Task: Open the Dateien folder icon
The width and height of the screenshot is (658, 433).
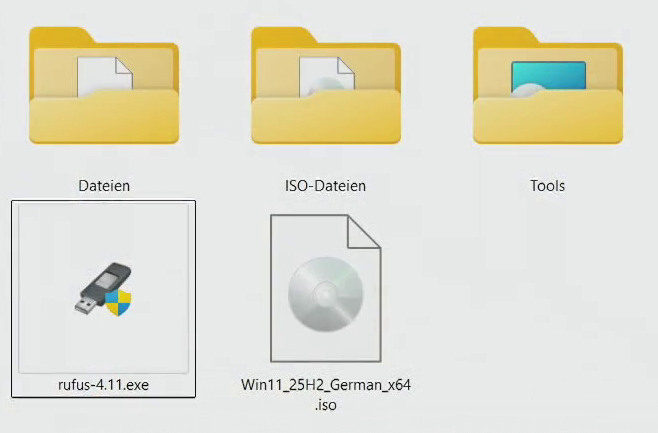Action: coord(104,86)
